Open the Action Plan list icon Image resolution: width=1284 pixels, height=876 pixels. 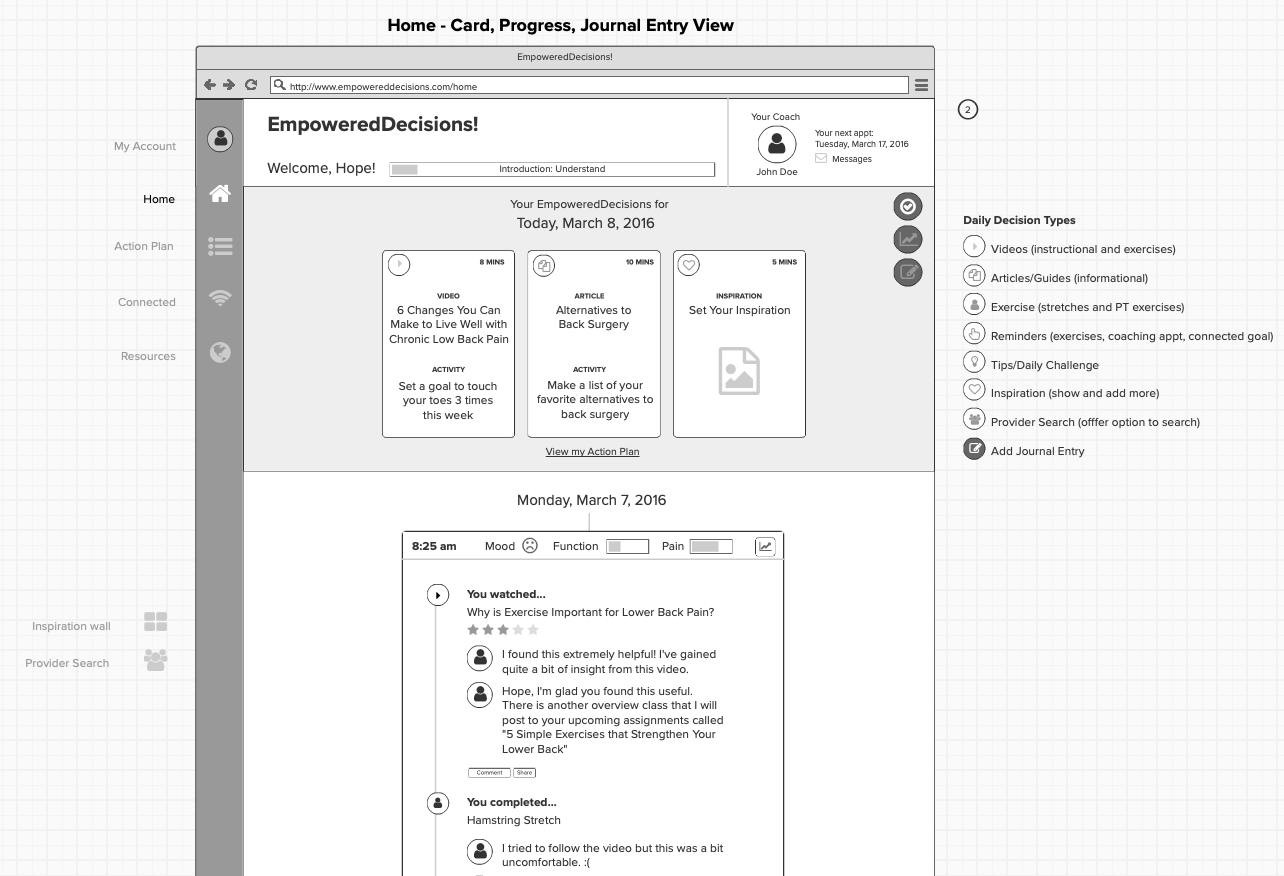[x=220, y=246]
